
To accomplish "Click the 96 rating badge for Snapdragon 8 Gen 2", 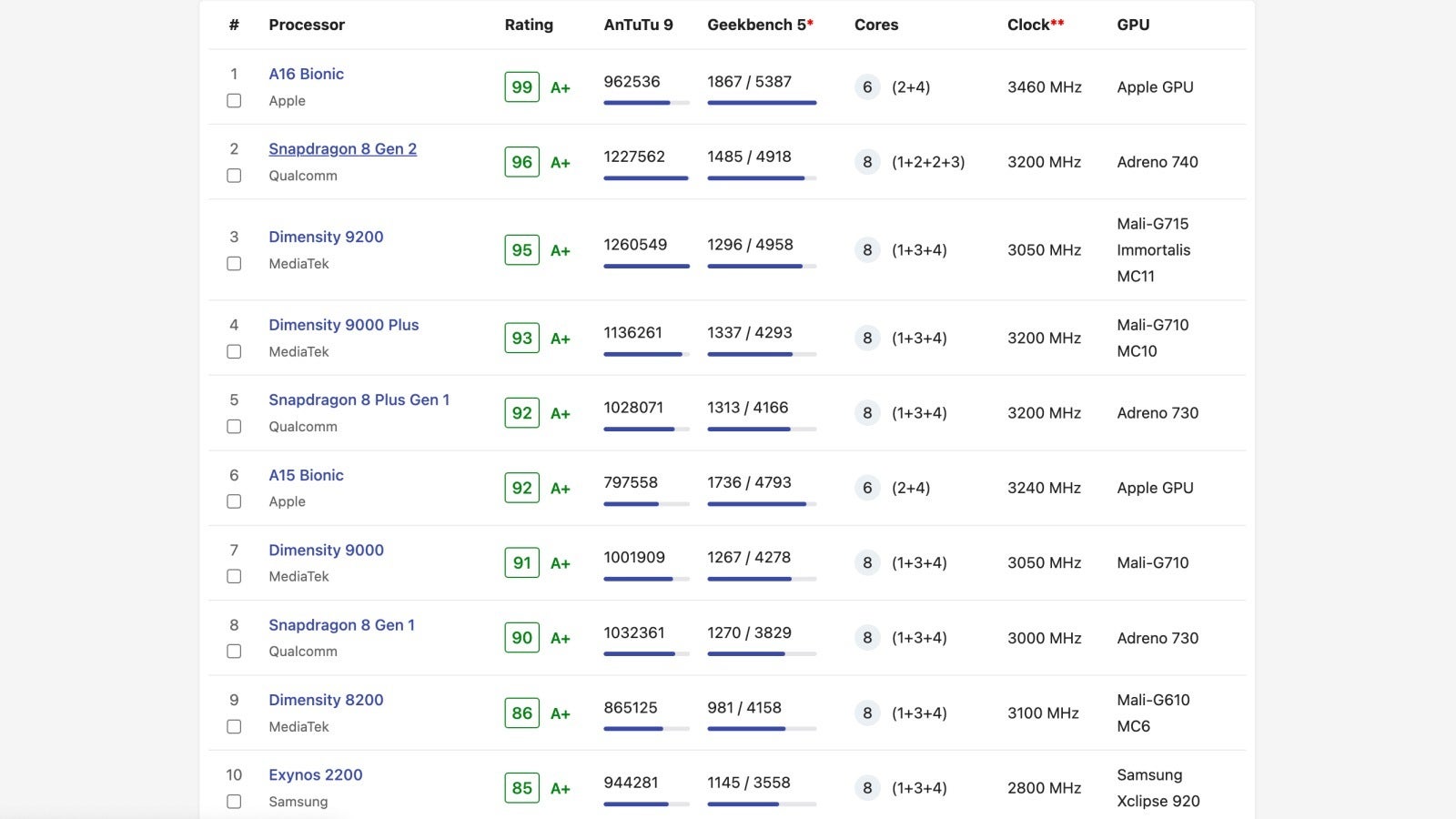I will 522,162.
